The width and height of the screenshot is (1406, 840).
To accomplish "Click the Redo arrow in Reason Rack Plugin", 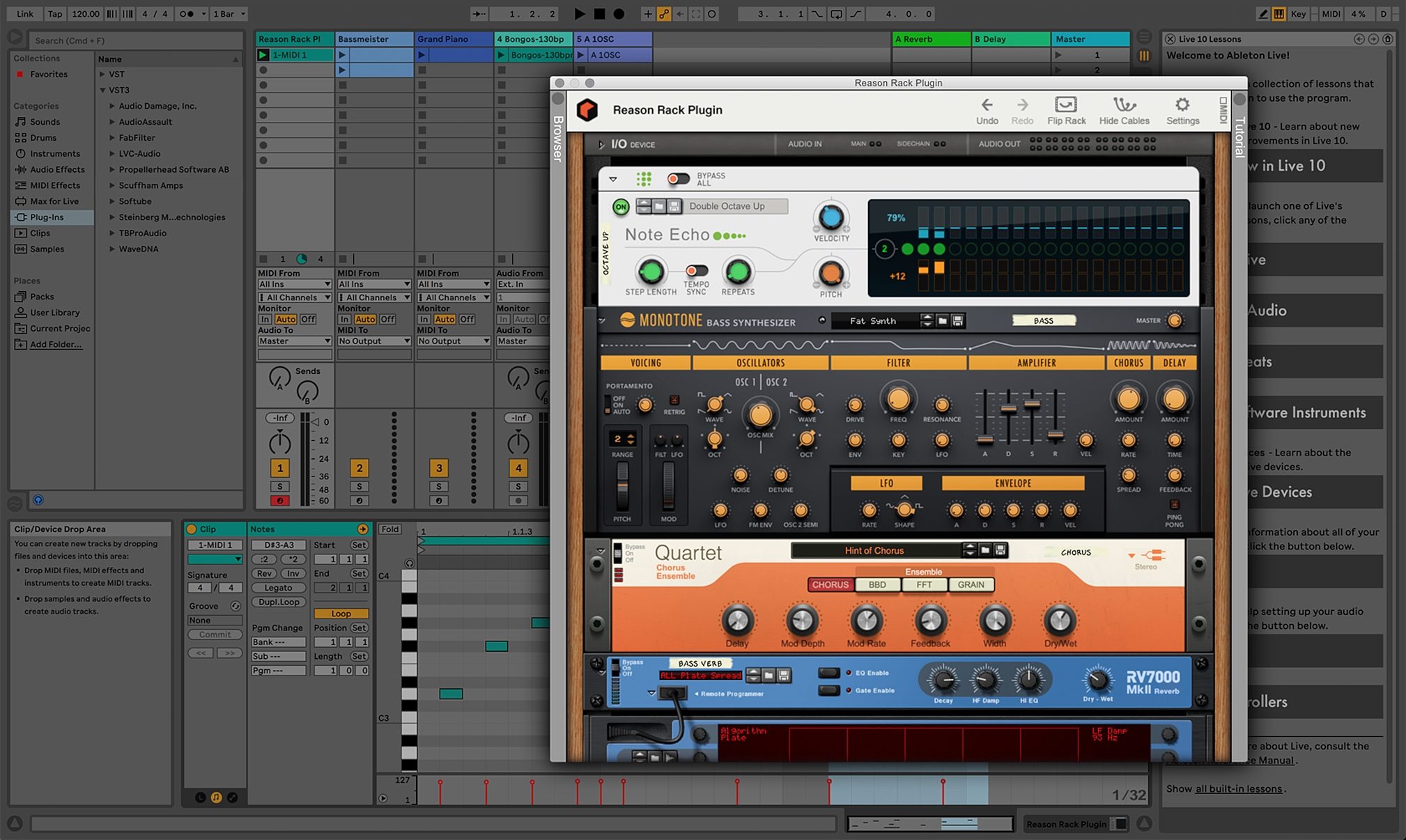I will pos(1022,105).
